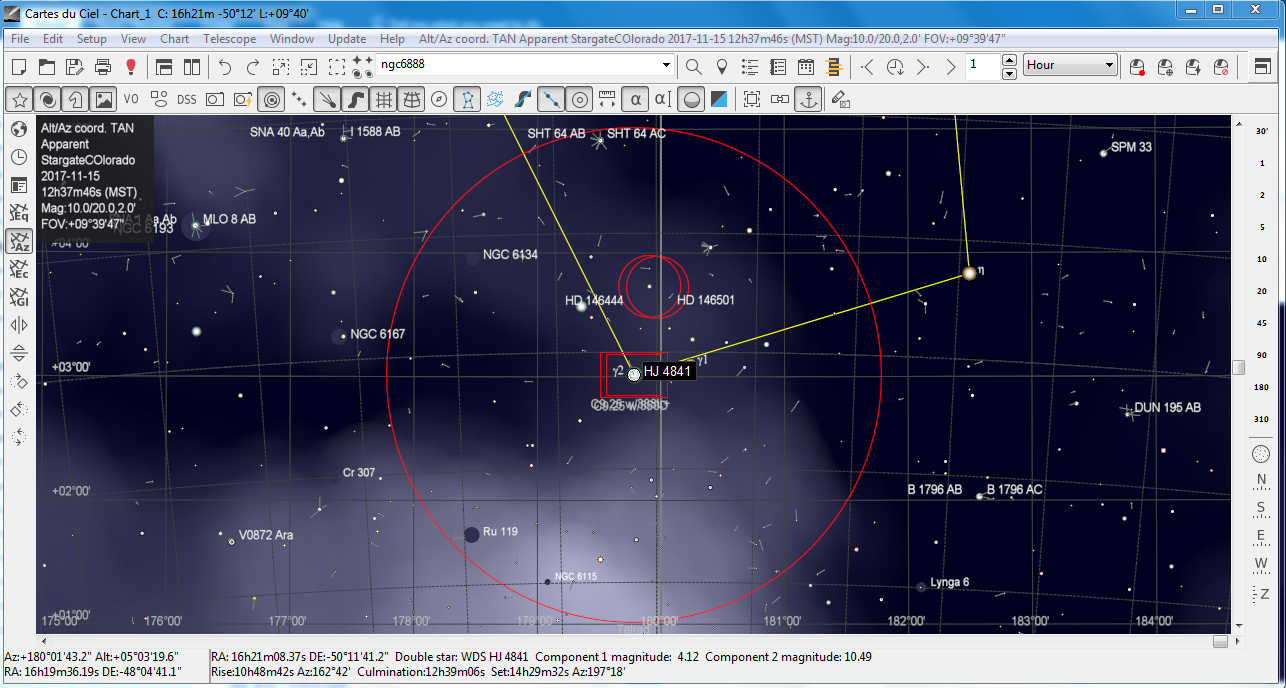
Task: Point chart to Zenith
Action: [1261, 594]
